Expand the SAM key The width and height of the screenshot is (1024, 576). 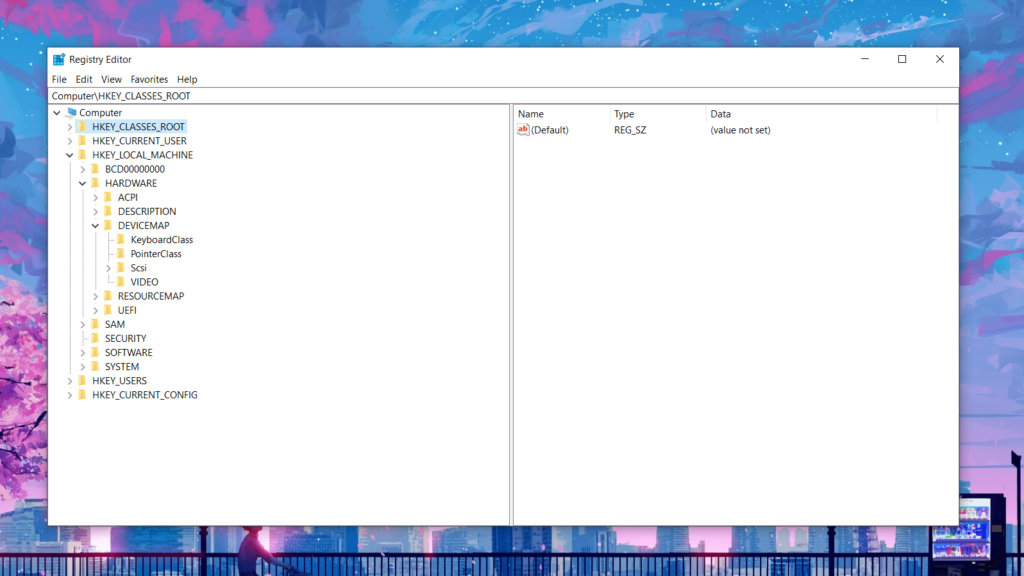click(x=83, y=324)
